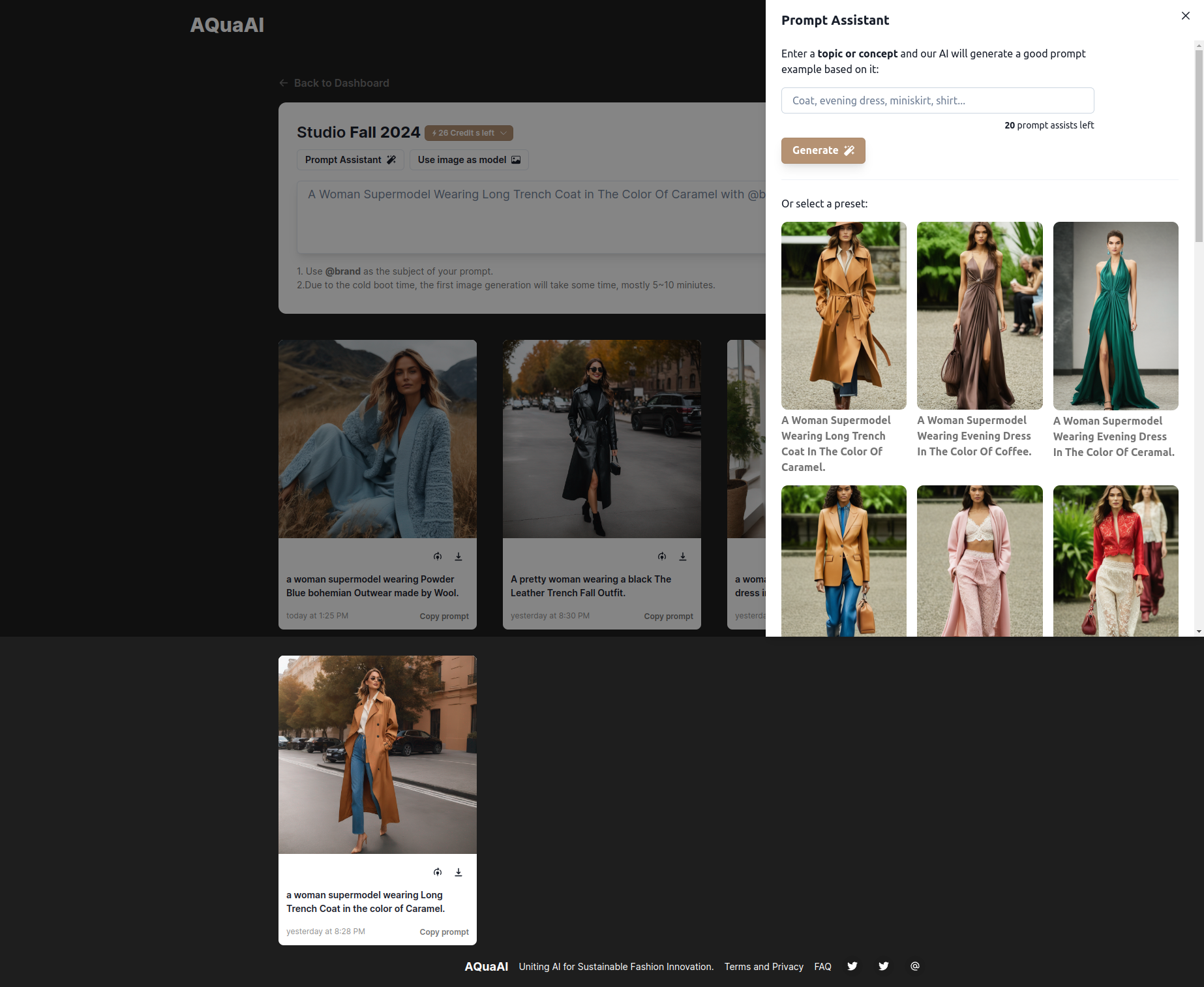
Task: Click the Generate button label
Action: 815,151
